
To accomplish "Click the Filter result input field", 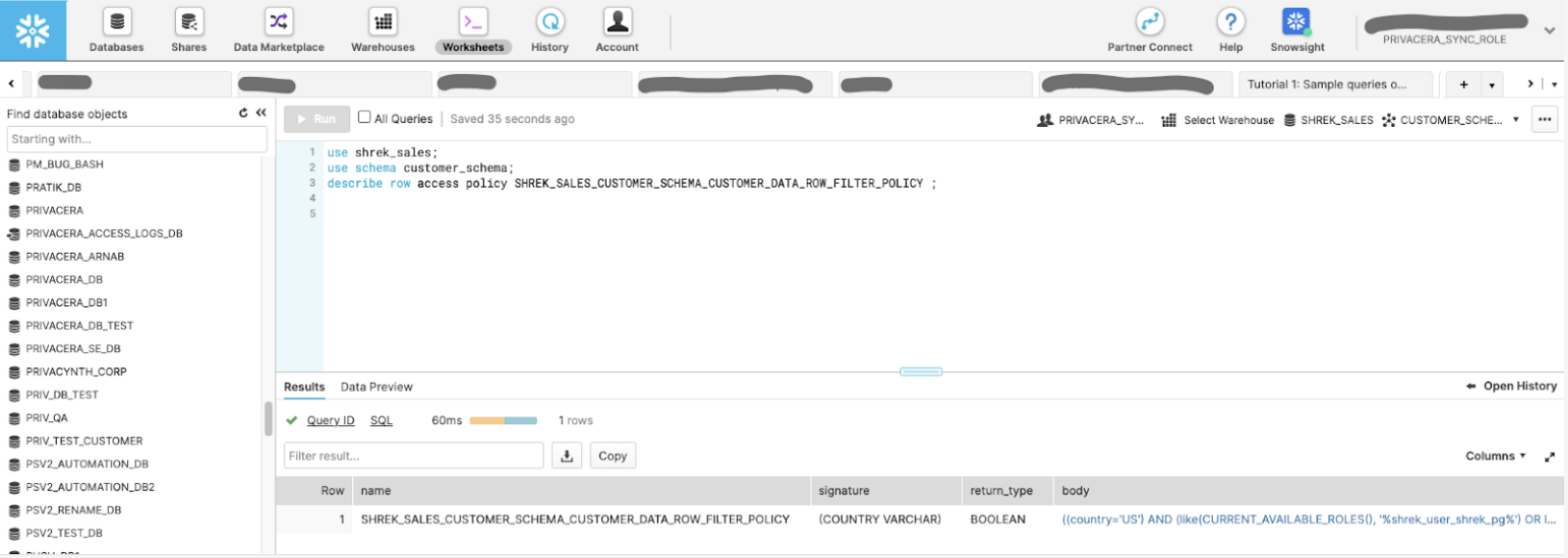I will (x=414, y=456).
